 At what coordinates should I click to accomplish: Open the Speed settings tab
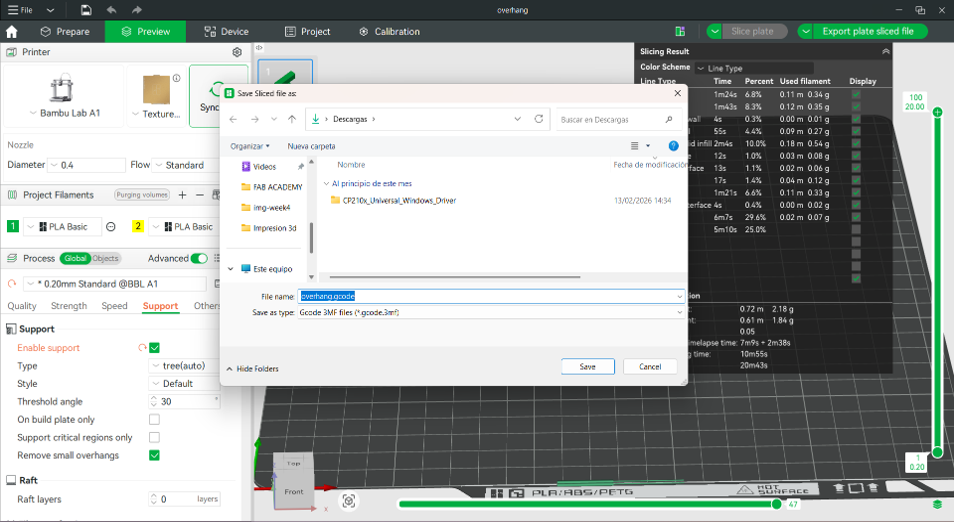(x=114, y=306)
